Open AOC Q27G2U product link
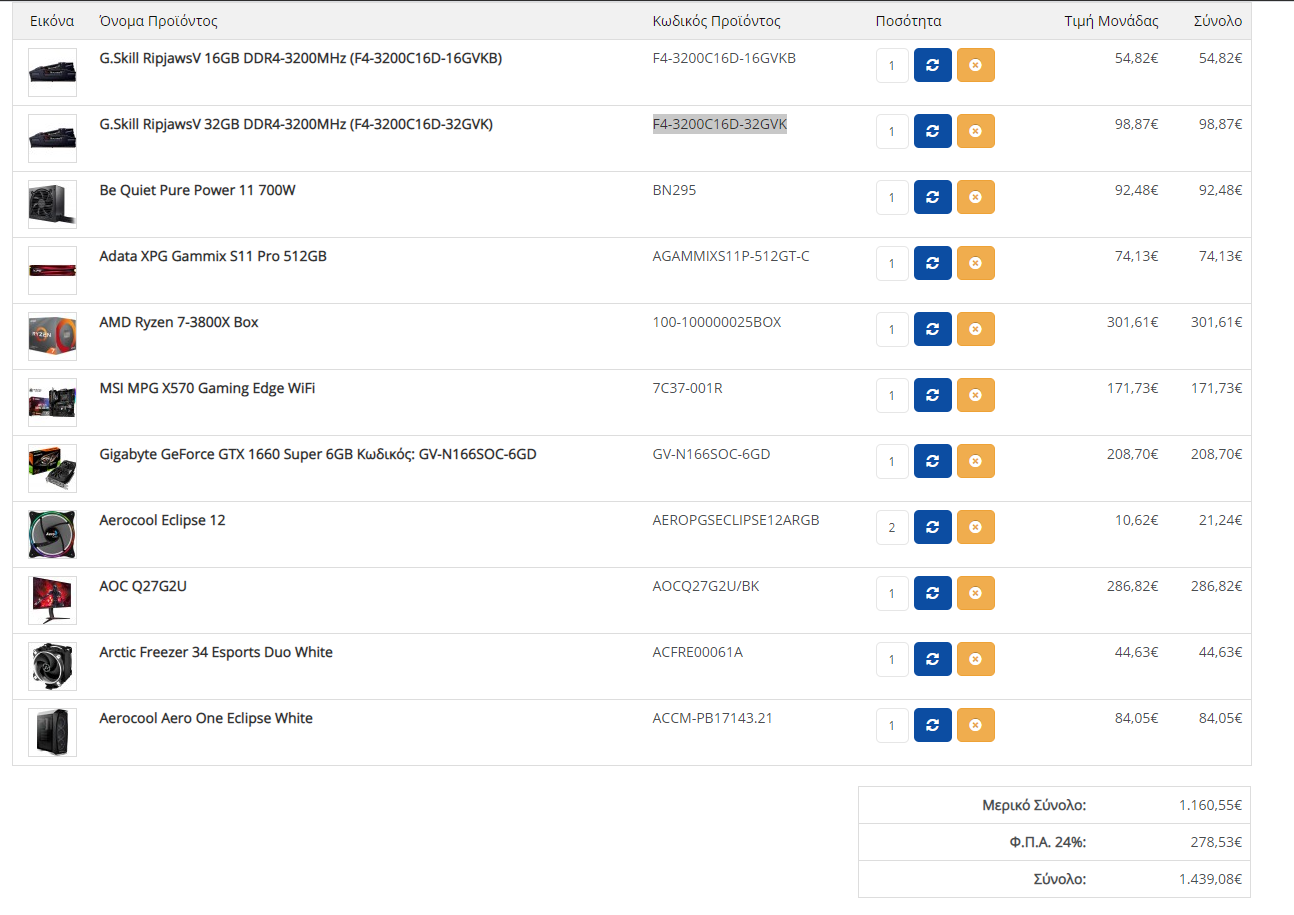The height and width of the screenshot is (915, 1294). coord(143,586)
